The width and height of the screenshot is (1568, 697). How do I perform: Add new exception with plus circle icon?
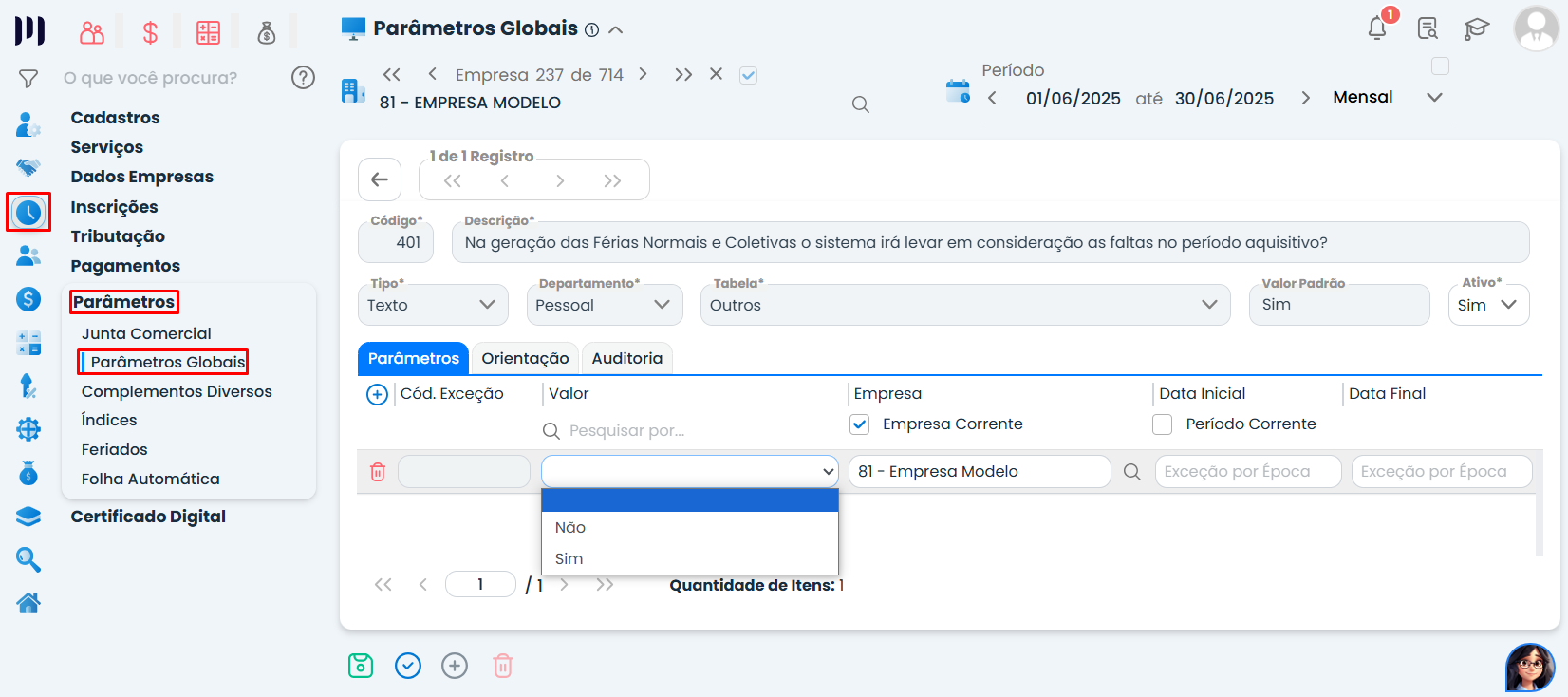(x=377, y=394)
